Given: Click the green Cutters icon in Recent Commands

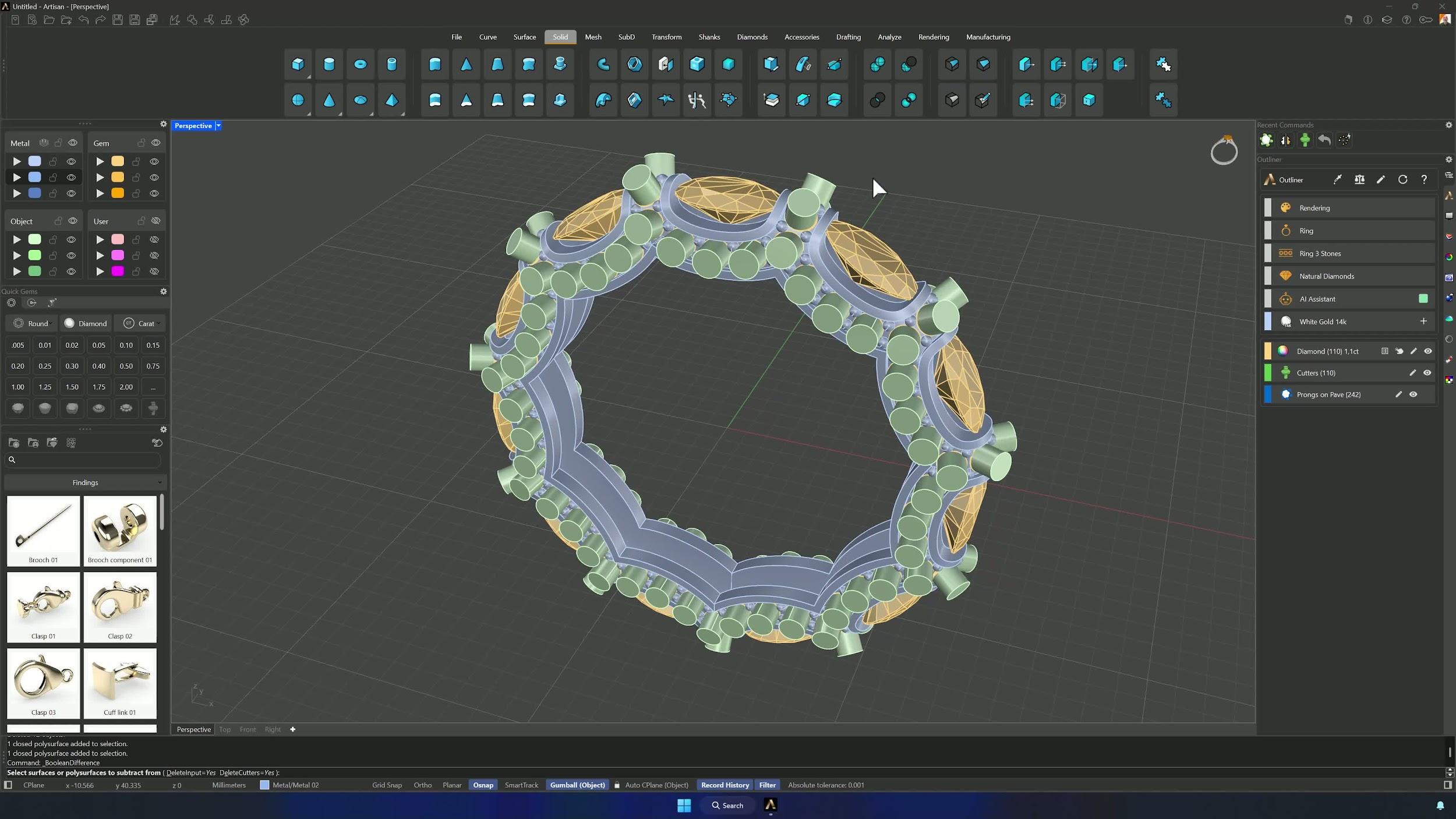Looking at the screenshot, I should tap(1305, 140).
